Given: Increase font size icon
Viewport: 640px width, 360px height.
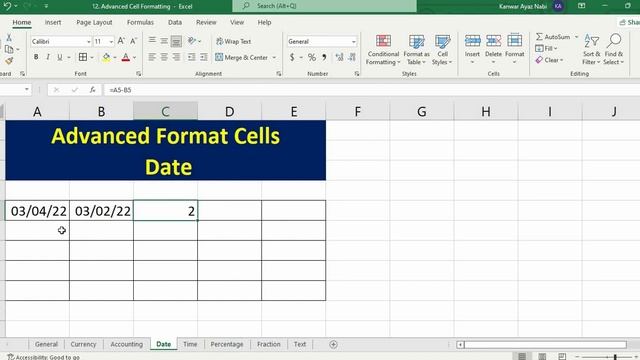Looking at the screenshot, I should coord(121,41).
